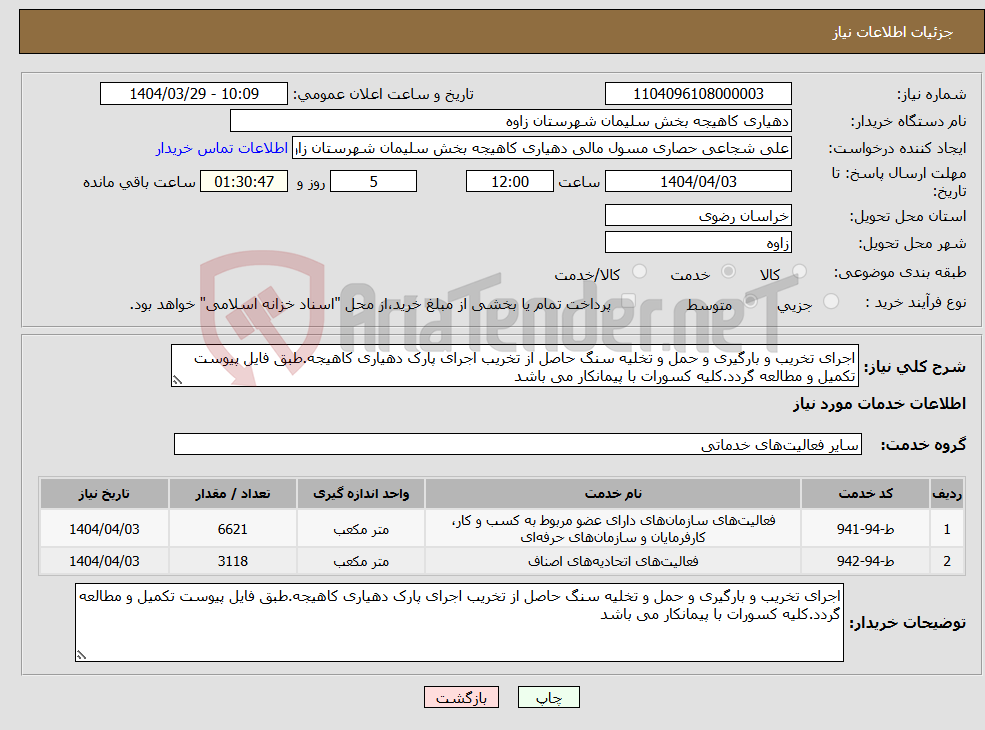Click the request creator name field
Viewport: 985px width, 730px height.
[541, 148]
